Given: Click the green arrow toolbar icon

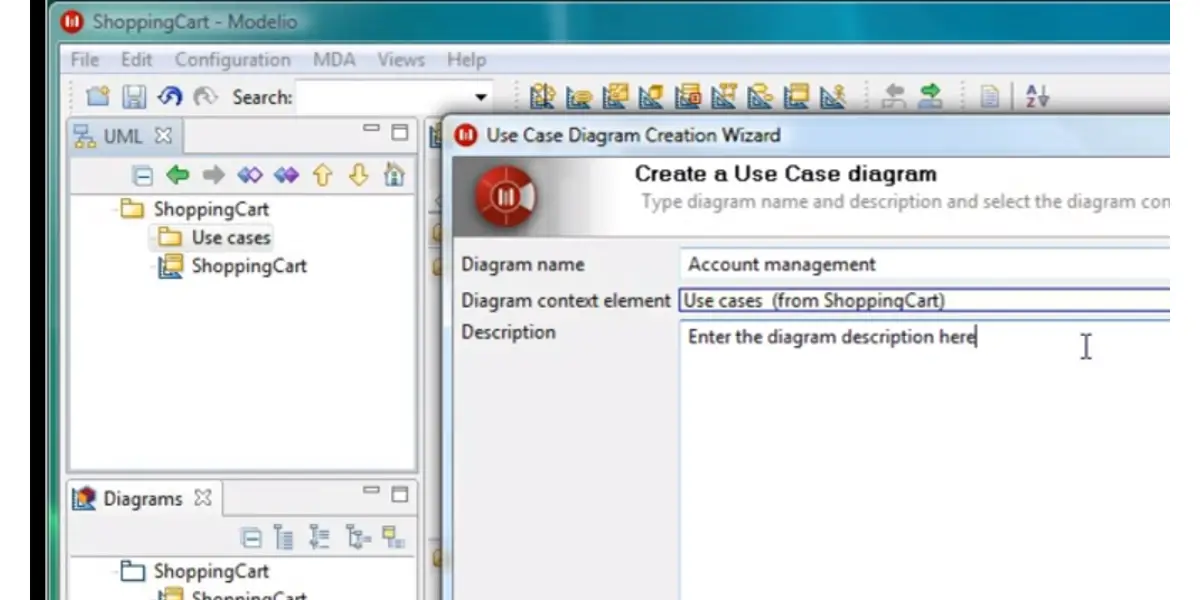Looking at the screenshot, I should tap(930, 97).
